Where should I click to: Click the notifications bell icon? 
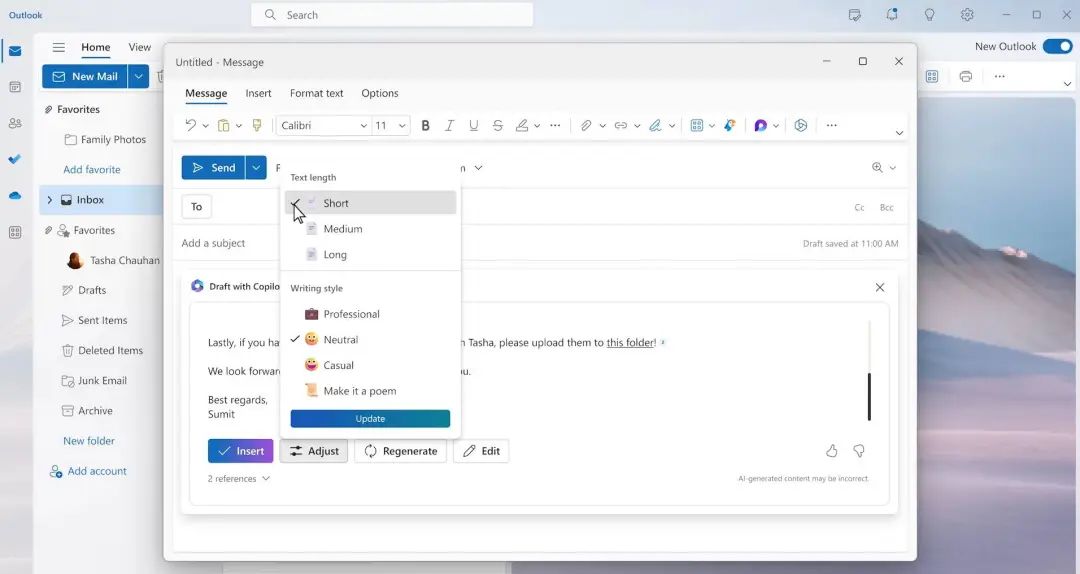click(892, 15)
